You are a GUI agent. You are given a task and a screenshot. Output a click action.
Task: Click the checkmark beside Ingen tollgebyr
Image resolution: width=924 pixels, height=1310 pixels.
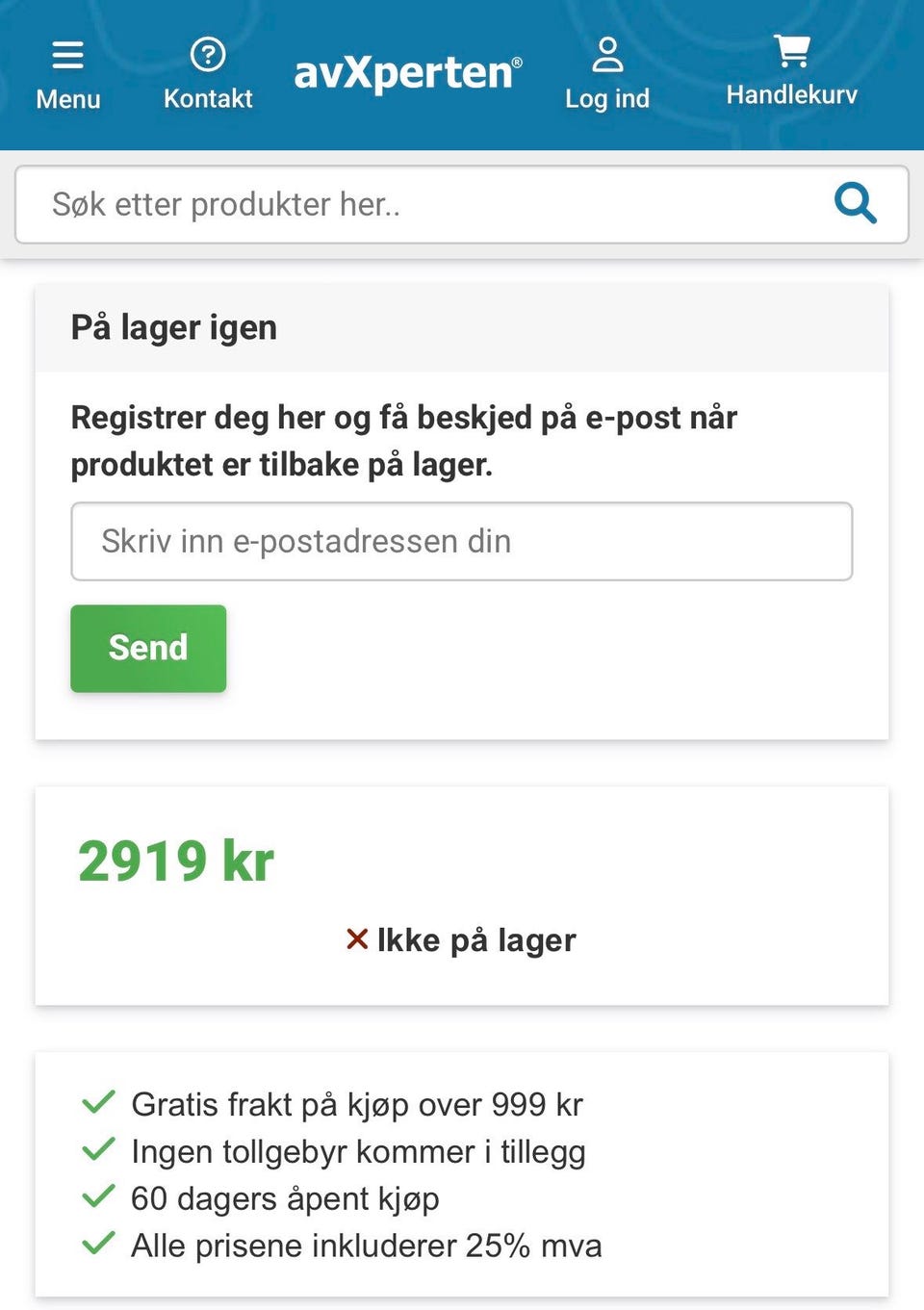point(99,1149)
